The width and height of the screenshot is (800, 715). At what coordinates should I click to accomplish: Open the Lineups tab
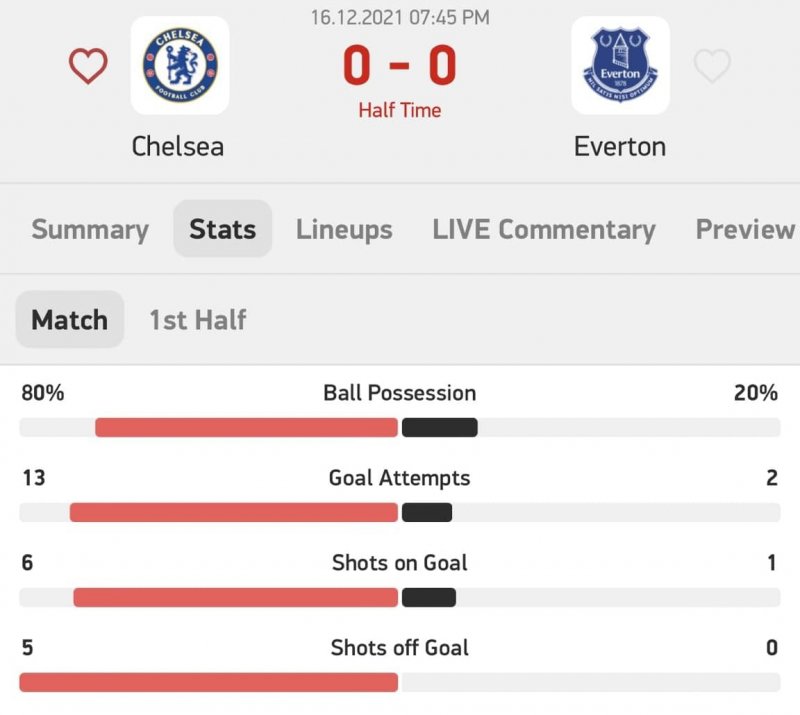click(x=344, y=229)
